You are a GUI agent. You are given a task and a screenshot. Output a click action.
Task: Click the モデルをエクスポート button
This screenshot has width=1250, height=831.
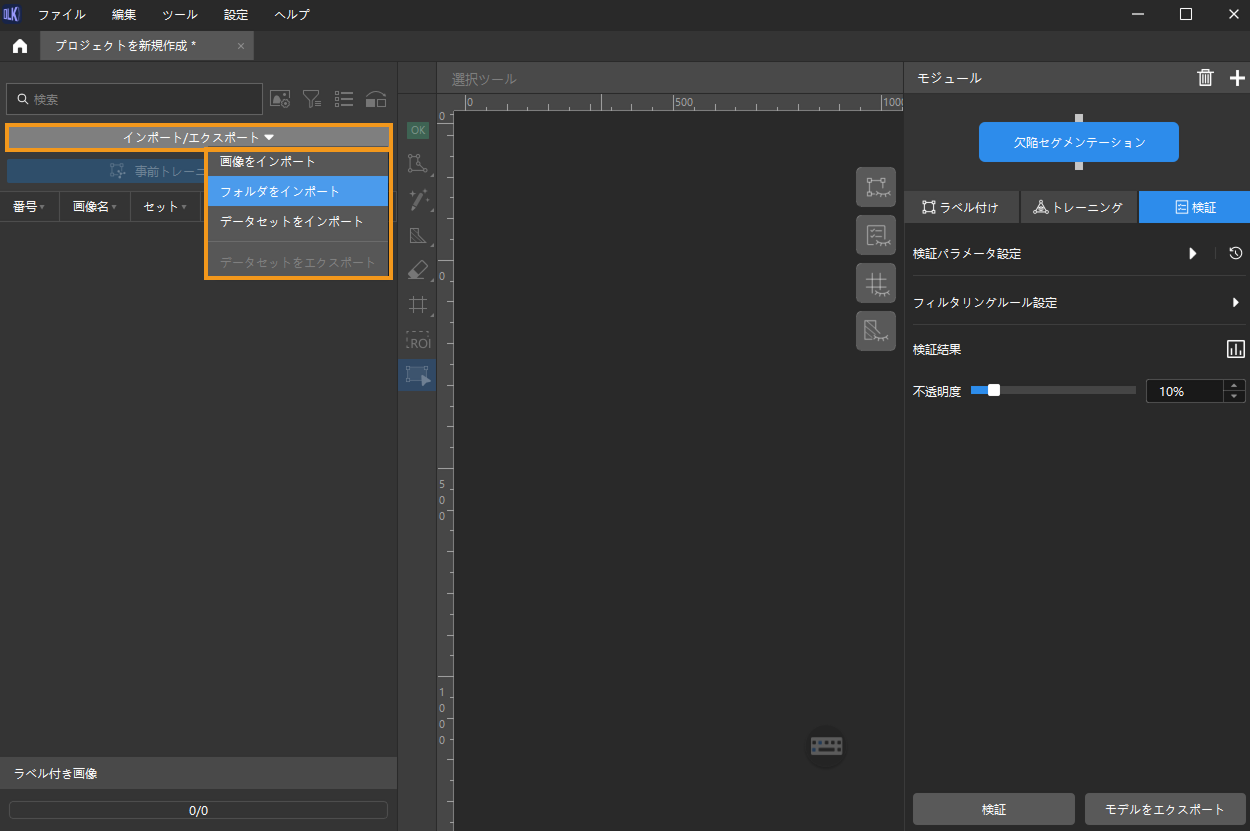1164,809
